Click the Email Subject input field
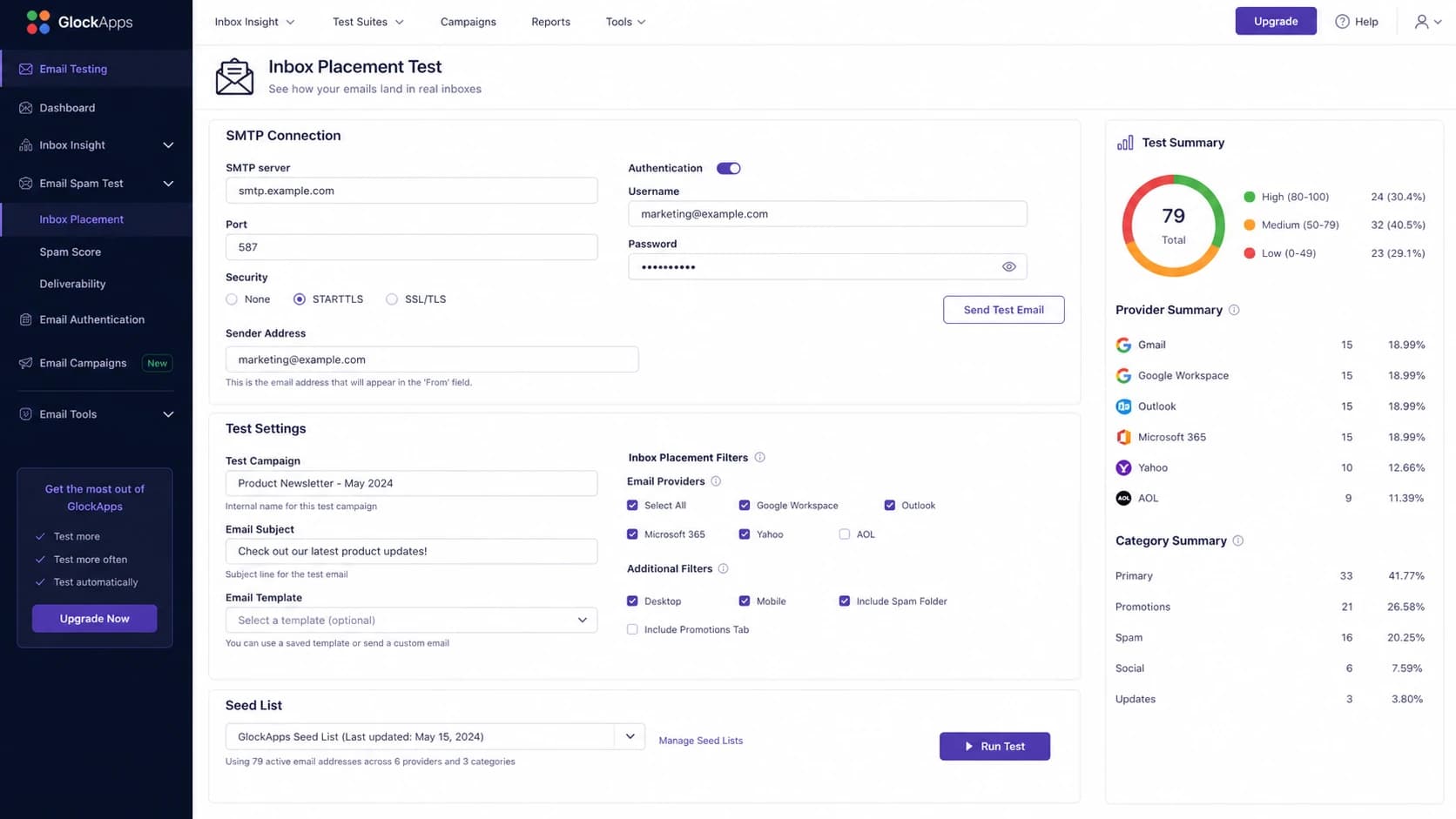 412,552
